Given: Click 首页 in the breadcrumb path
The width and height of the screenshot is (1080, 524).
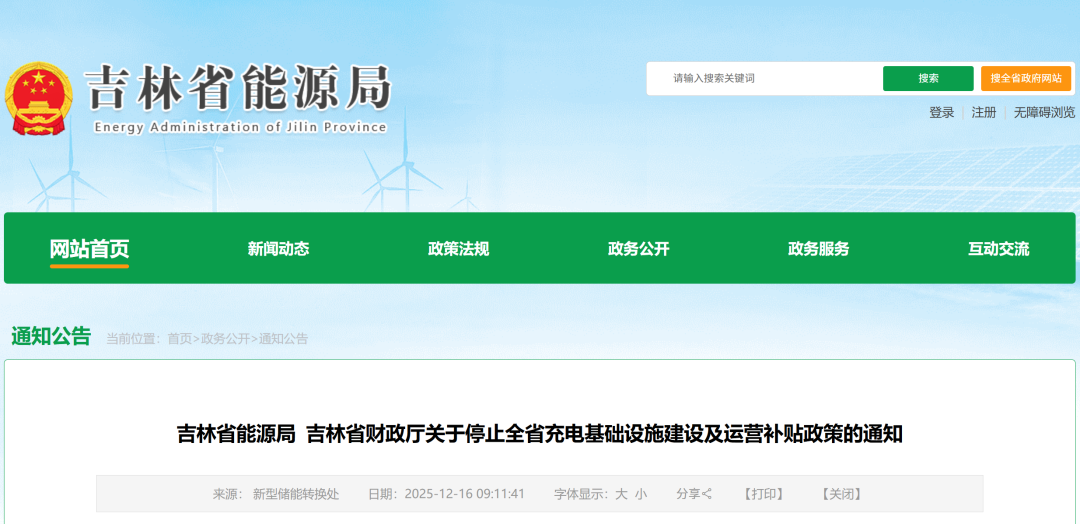Looking at the screenshot, I should pos(179,339).
